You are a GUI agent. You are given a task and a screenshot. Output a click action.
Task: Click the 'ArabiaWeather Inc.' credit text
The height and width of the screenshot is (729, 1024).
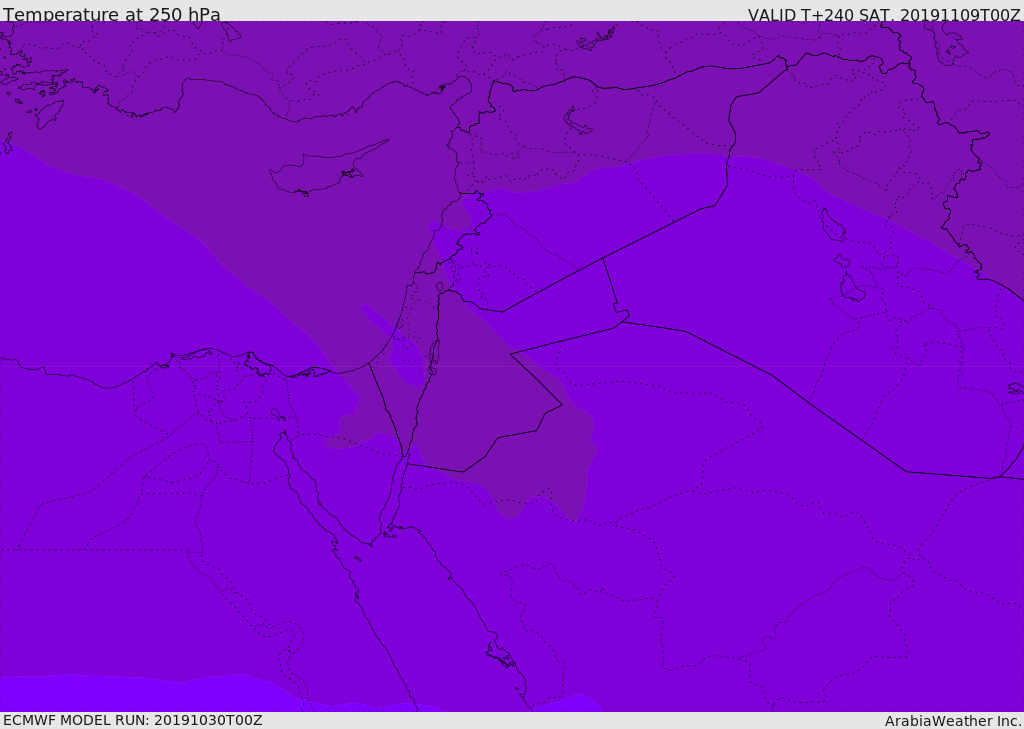[953, 721]
